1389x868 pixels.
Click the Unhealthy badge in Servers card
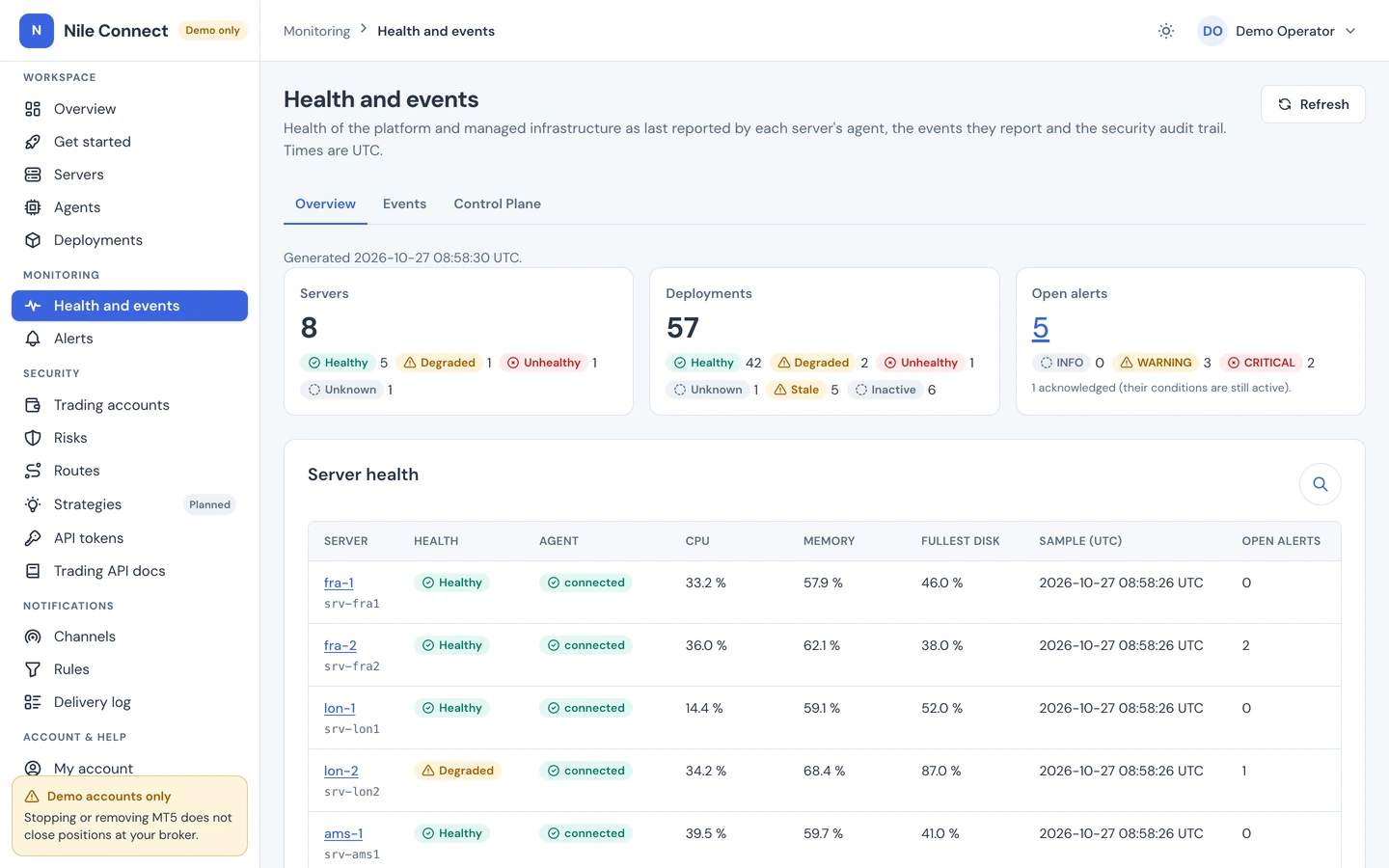click(544, 363)
